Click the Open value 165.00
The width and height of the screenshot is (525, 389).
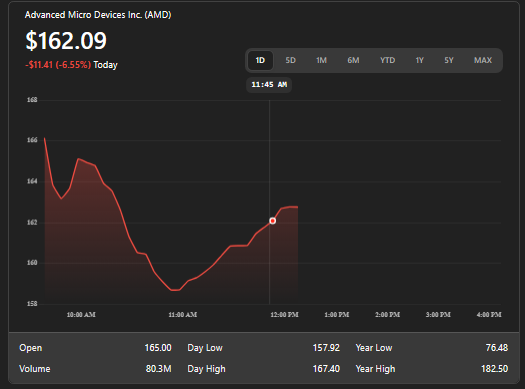[158, 348]
